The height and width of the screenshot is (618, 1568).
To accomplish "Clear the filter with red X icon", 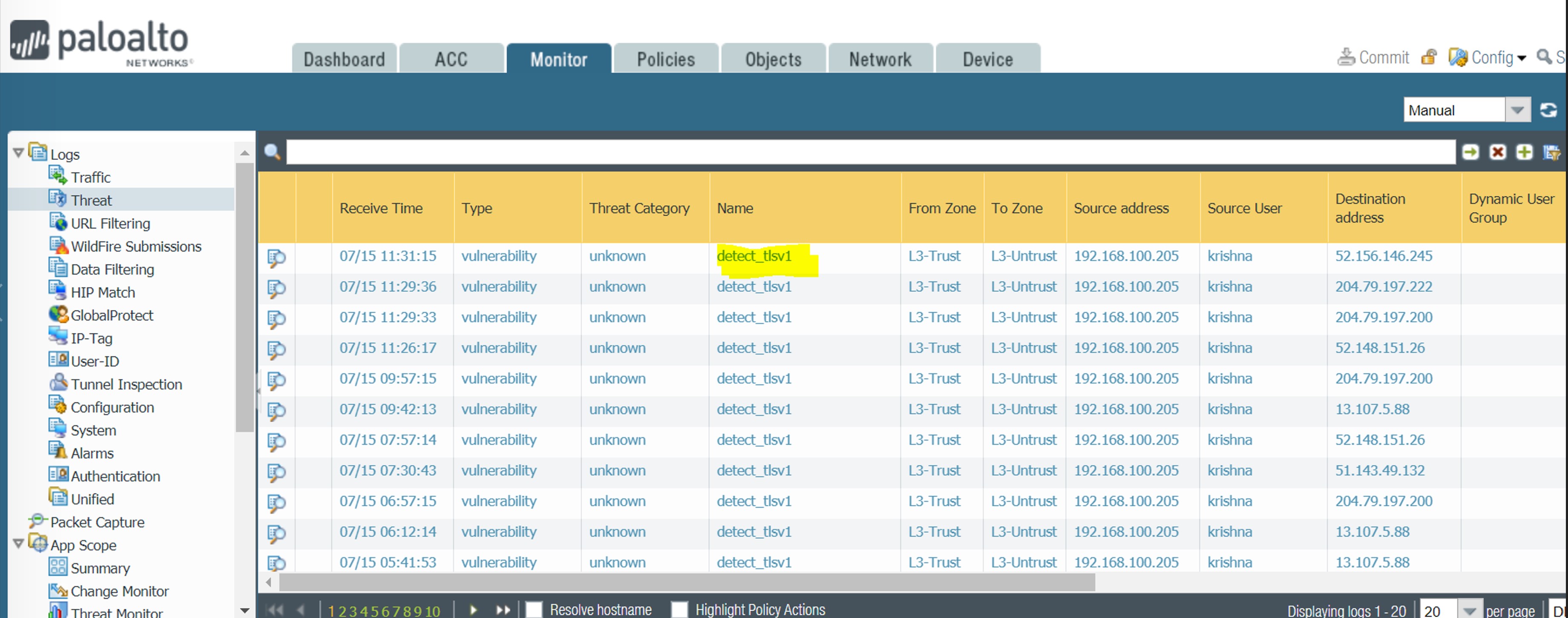I will click(1498, 152).
